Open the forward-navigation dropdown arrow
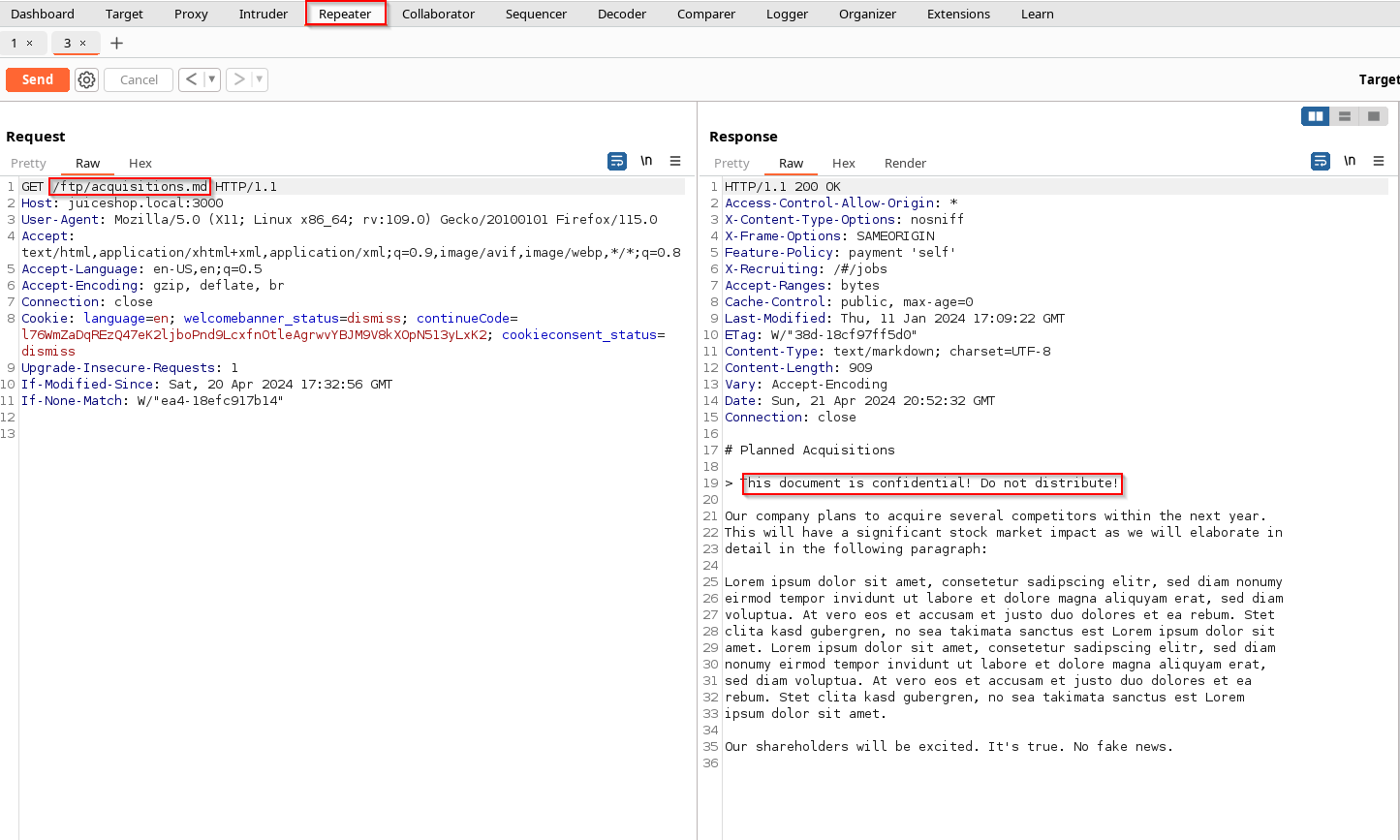Image resolution: width=1400 pixels, height=840 pixels. point(257,79)
